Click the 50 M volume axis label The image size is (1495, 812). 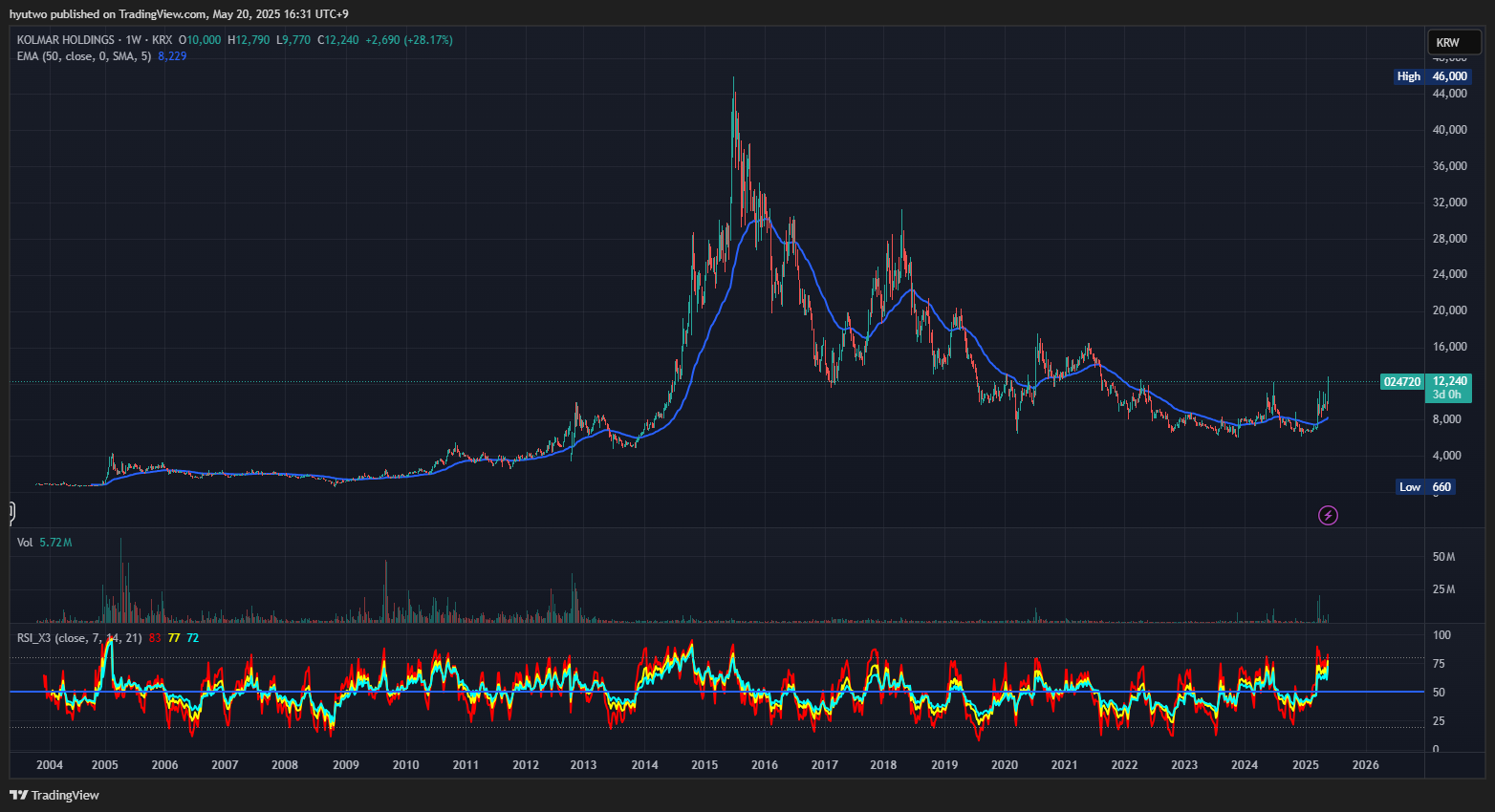[x=1443, y=557]
